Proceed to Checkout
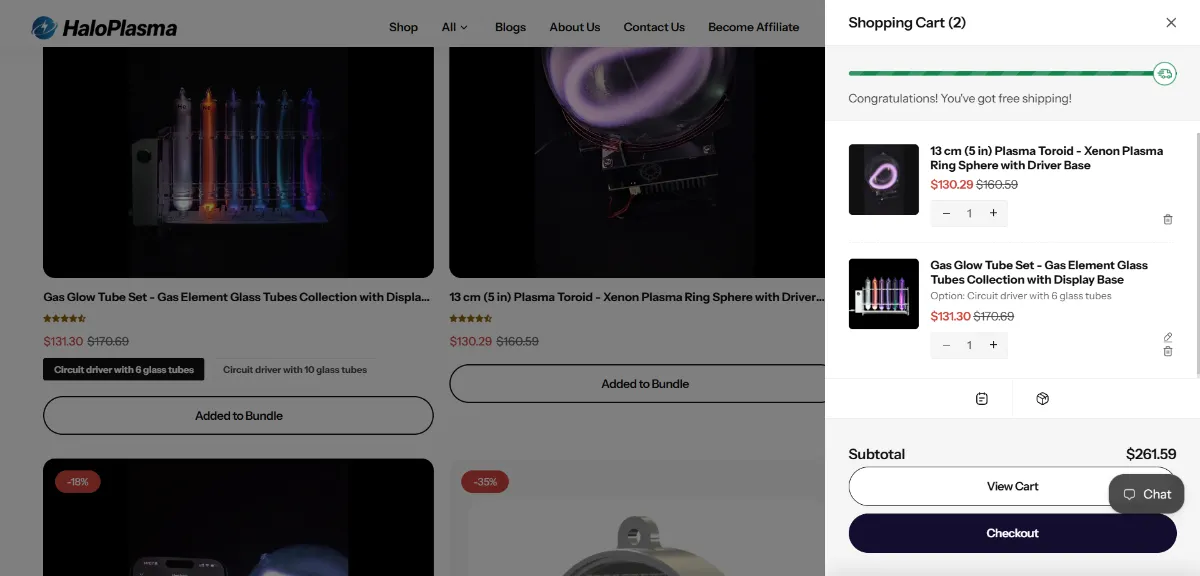Image resolution: width=1200 pixels, height=576 pixels. [1012, 533]
